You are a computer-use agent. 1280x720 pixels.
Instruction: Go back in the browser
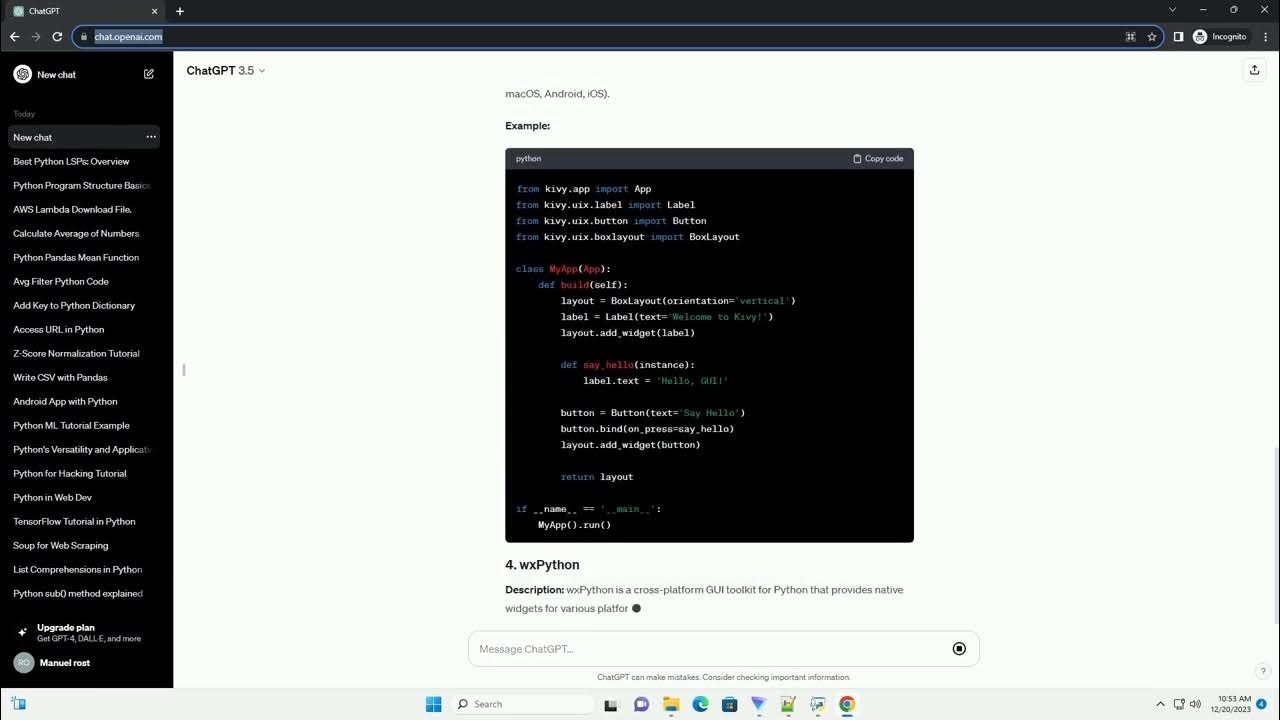pyautogui.click(x=14, y=36)
